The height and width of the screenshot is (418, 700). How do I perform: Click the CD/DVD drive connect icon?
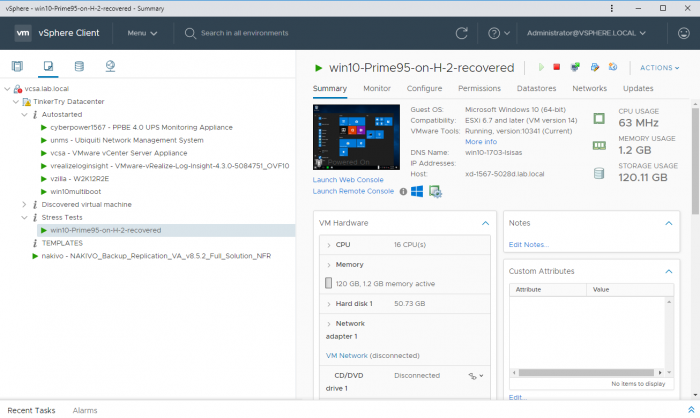pos(476,376)
